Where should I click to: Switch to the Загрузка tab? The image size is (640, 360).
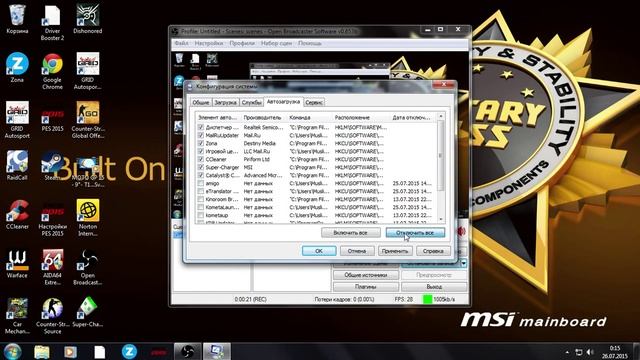point(225,102)
